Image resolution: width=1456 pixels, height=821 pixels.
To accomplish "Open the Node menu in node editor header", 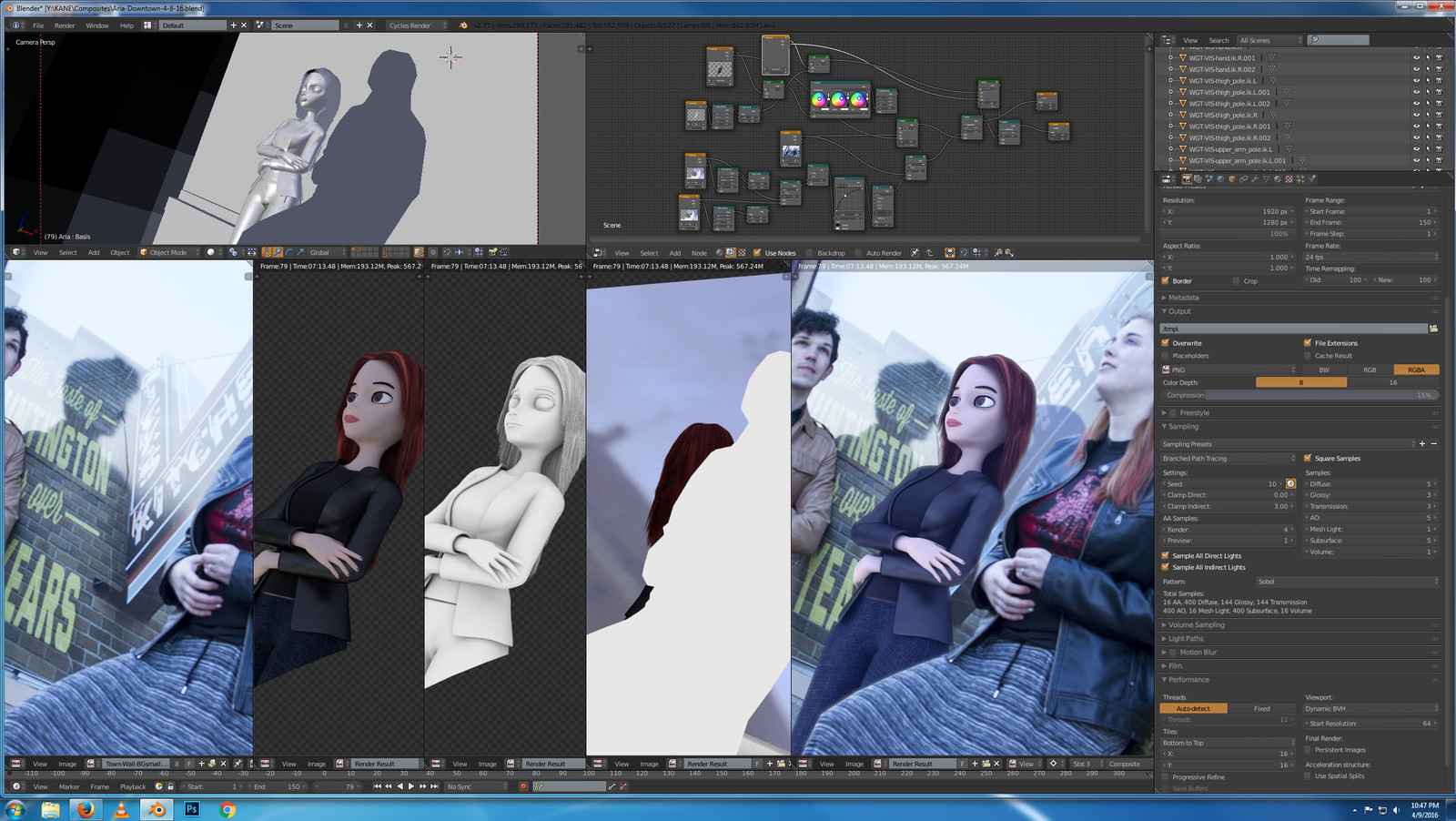I will click(699, 253).
